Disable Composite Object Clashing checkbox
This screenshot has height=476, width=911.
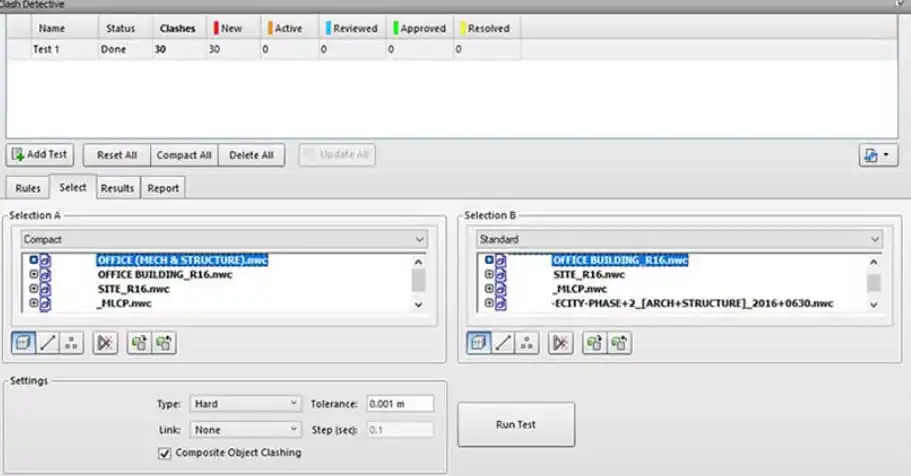pos(164,453)
